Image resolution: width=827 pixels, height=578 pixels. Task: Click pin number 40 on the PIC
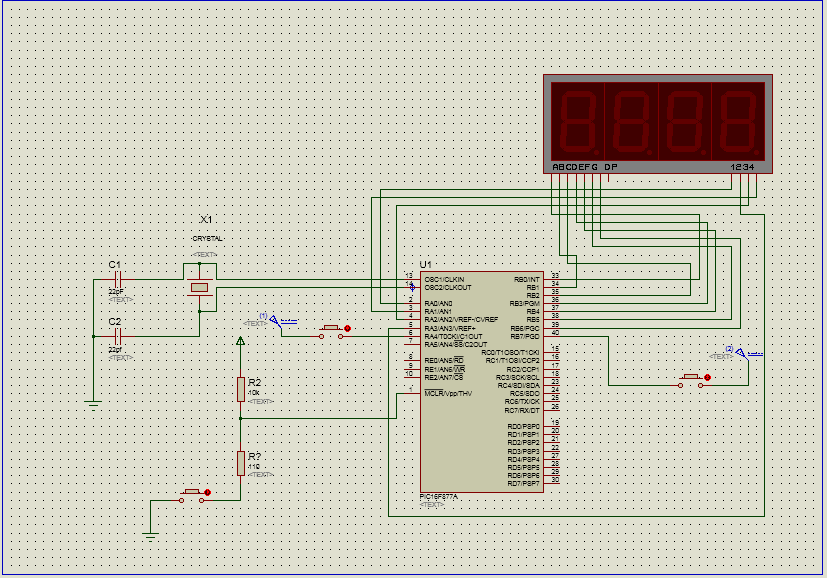pos(555,333)
